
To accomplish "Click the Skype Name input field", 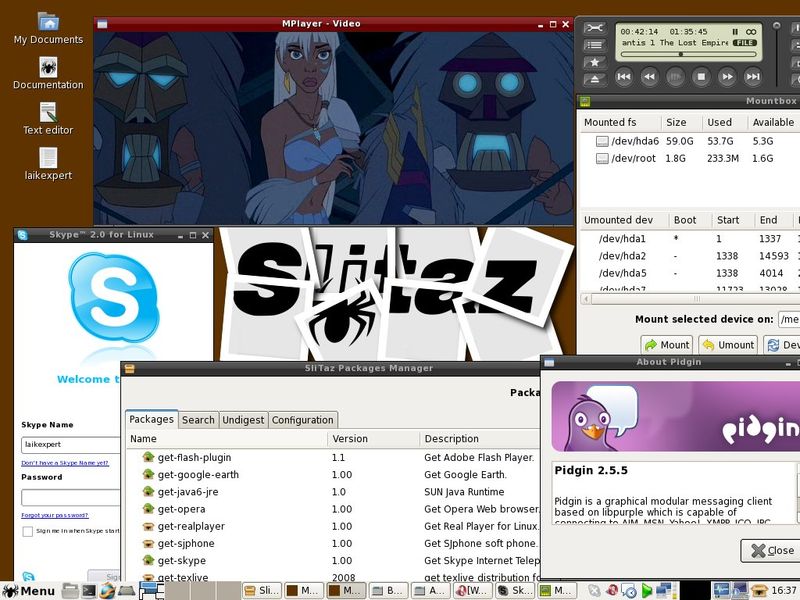I will tap(70, 444).
